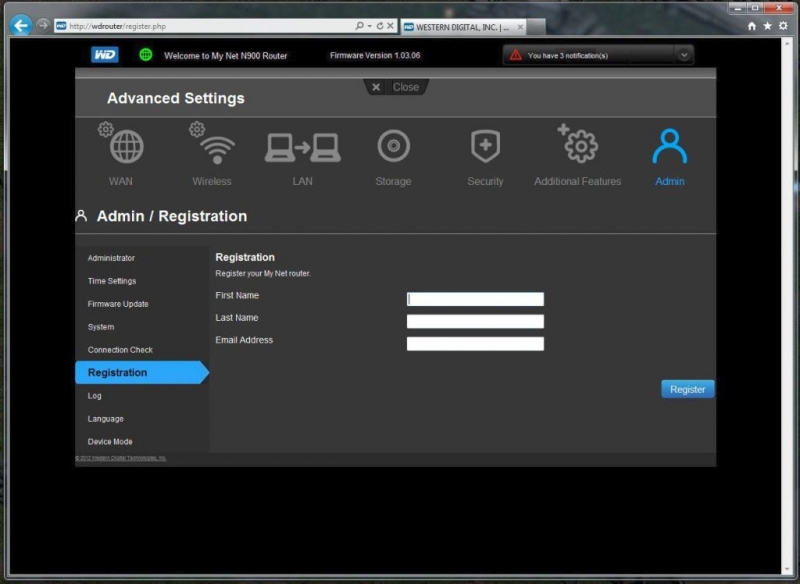This screenshot has height=584, width=800.
Task: Open browser tools gear icon
Action: click(783, 26)
